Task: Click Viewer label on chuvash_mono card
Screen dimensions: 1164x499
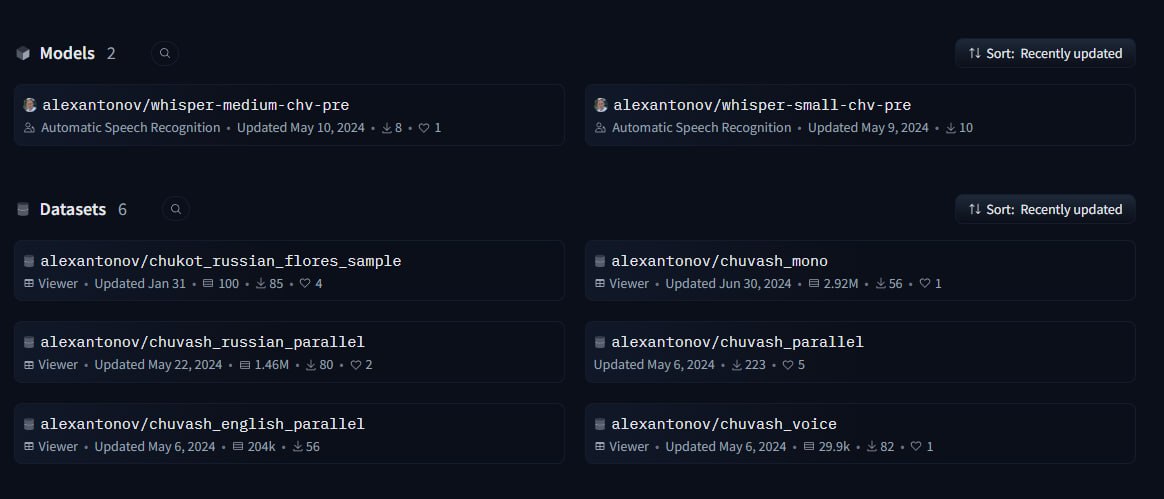Action: point(629,284)
